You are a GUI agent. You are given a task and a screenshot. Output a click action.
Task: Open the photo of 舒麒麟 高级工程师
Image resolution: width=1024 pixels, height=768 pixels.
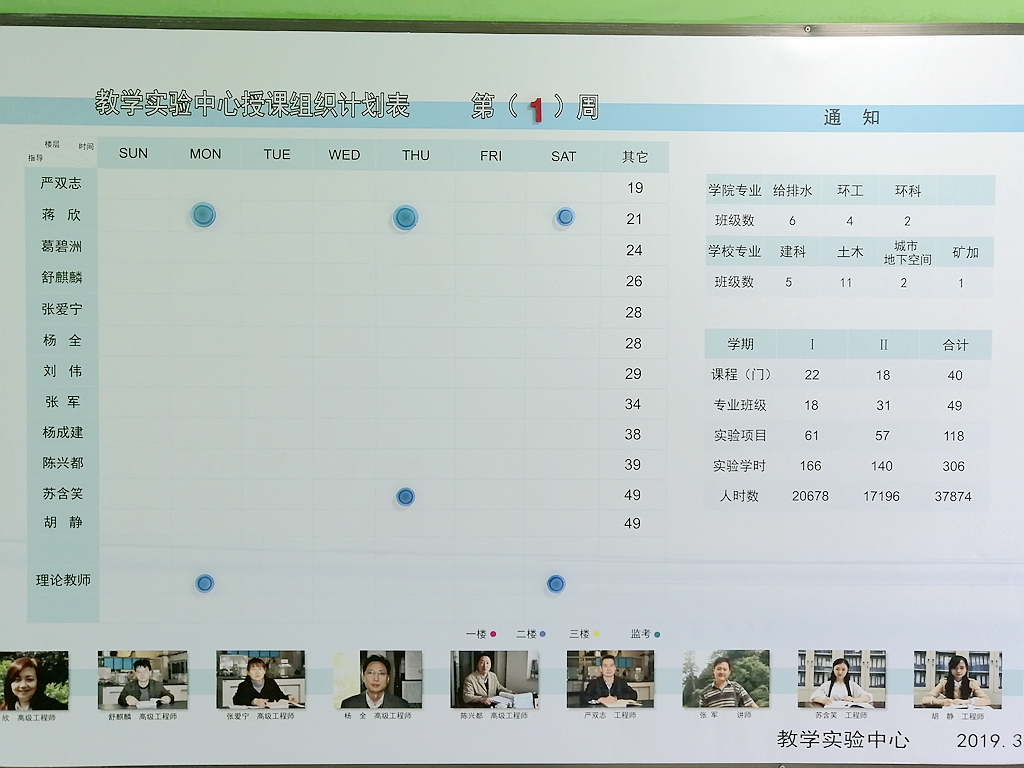coord(142,679)
